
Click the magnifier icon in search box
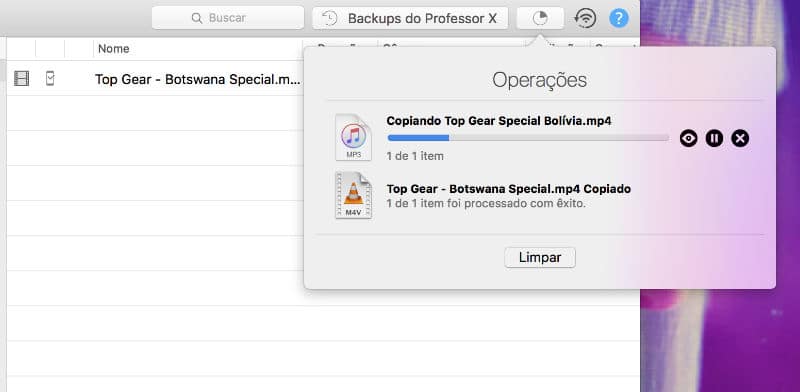pos(197,18)
